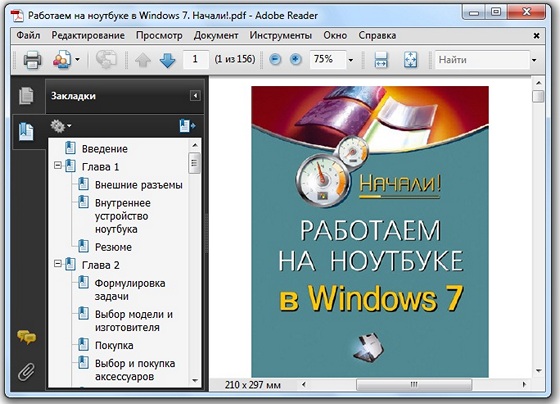Open Выбор и покупка аксессуаров bookmark
The width and height of the screenshot is (560, 404).
tap(135, 370)
